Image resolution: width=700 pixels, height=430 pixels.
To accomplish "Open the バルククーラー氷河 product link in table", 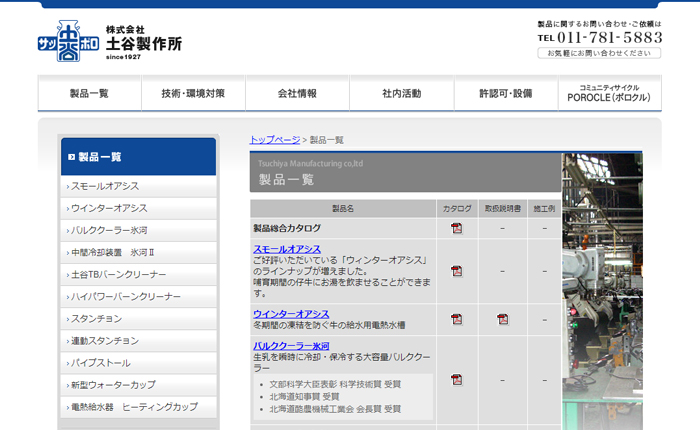I will [291, 346].
